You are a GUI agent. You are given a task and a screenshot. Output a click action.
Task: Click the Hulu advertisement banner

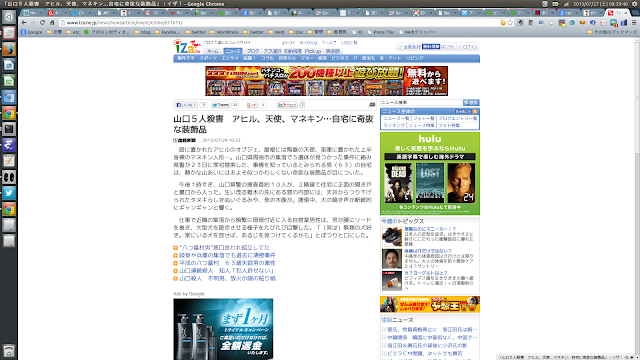tap(430, 173)
